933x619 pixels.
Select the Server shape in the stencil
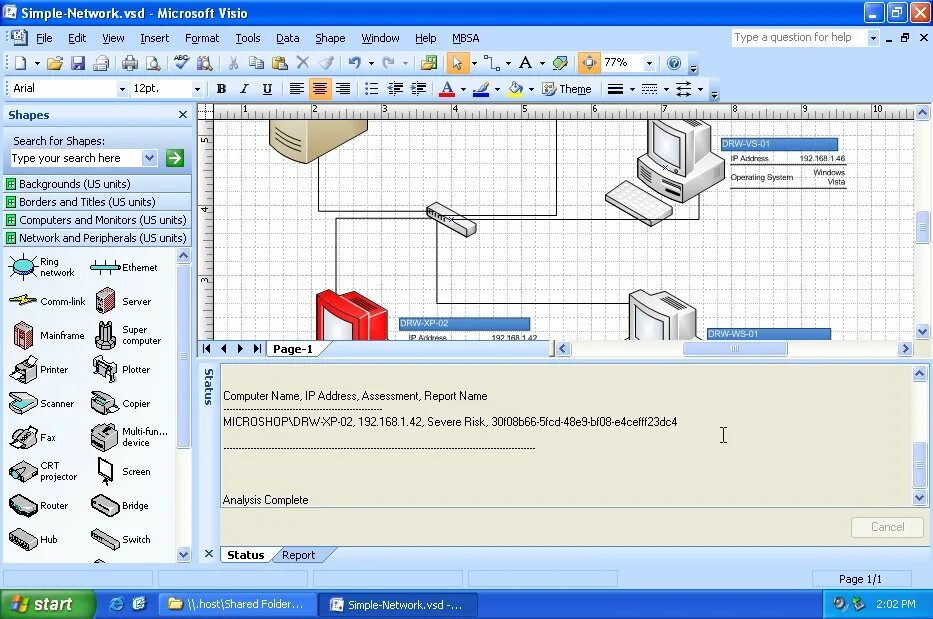pos(123,301)
